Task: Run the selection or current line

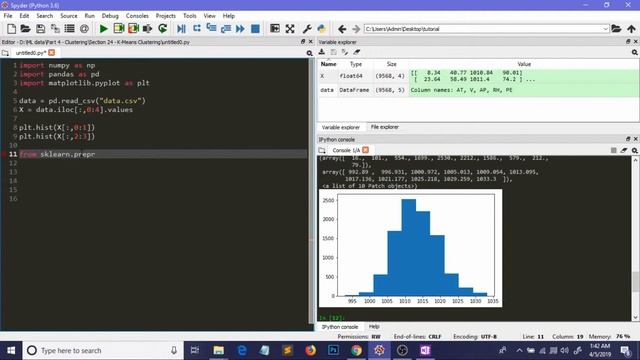Action: point(148,29)
